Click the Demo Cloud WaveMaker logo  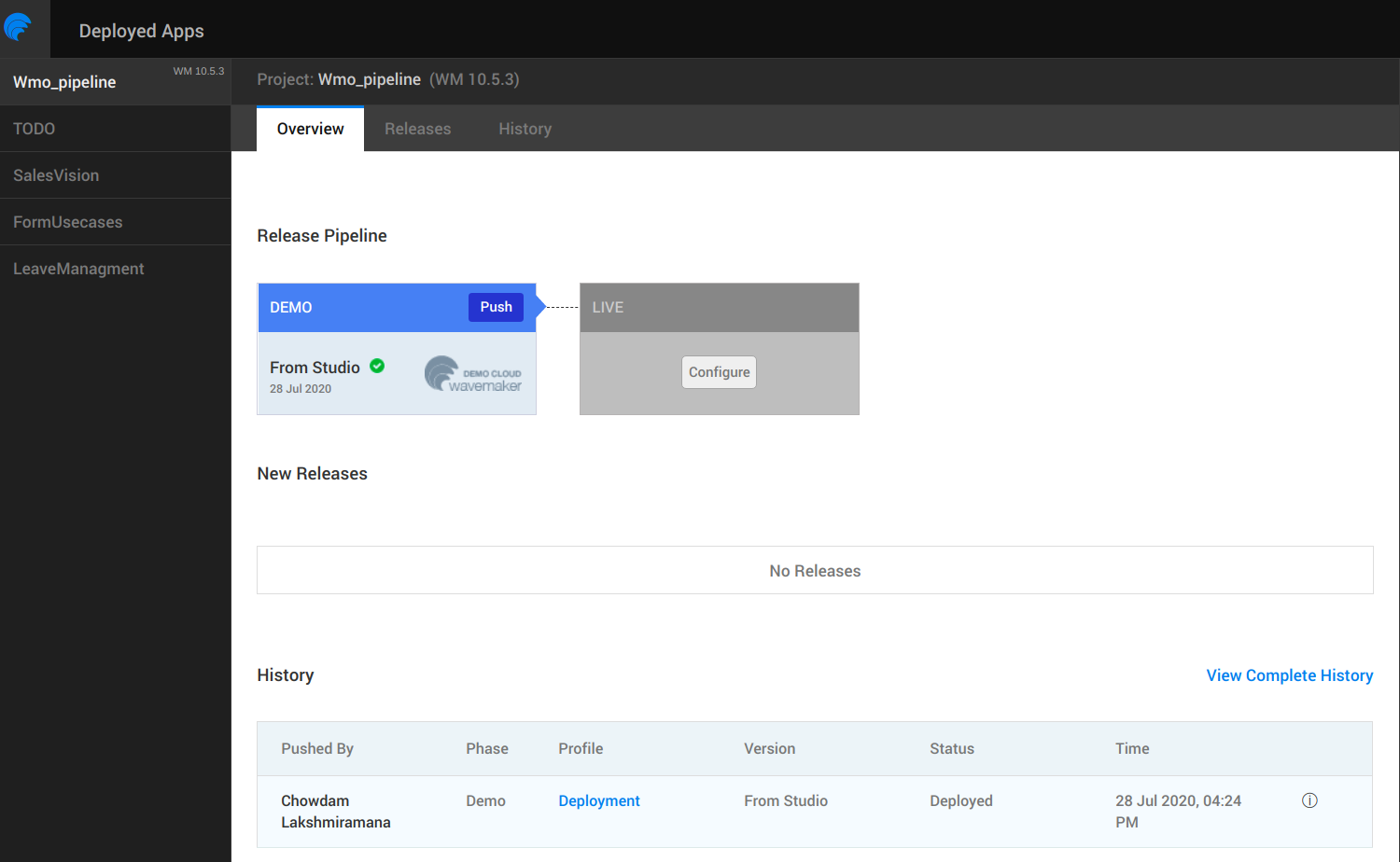[473, 374]
